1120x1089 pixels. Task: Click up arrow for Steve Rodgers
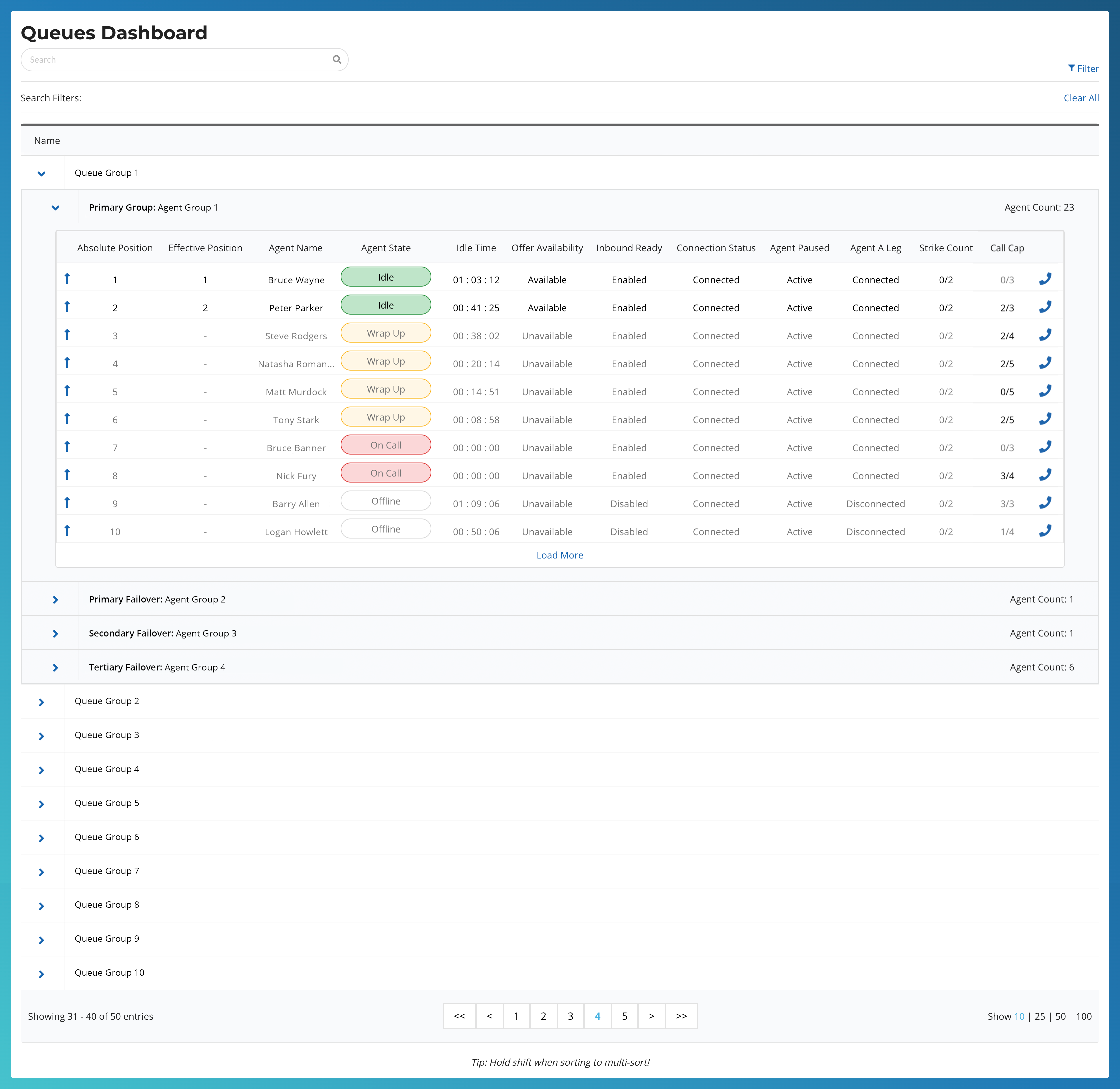[x=67, y=335]
